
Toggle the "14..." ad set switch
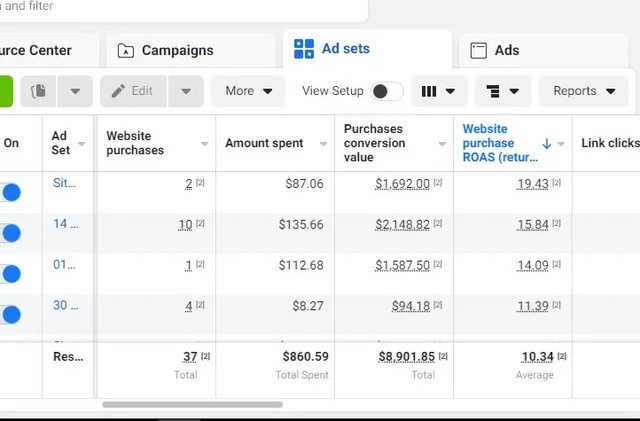click(x=11, y=233)
